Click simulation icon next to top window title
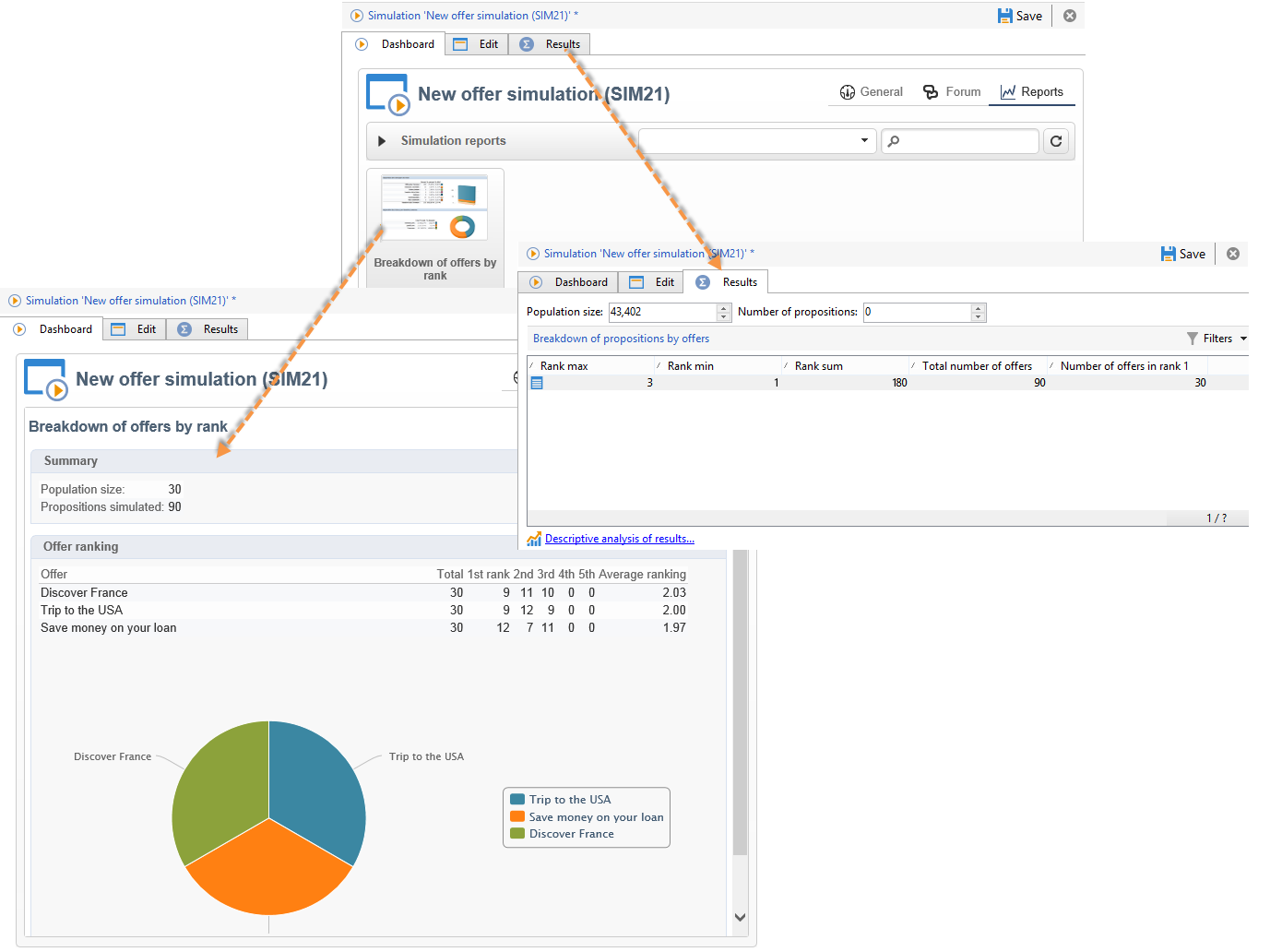 [388, 95]
